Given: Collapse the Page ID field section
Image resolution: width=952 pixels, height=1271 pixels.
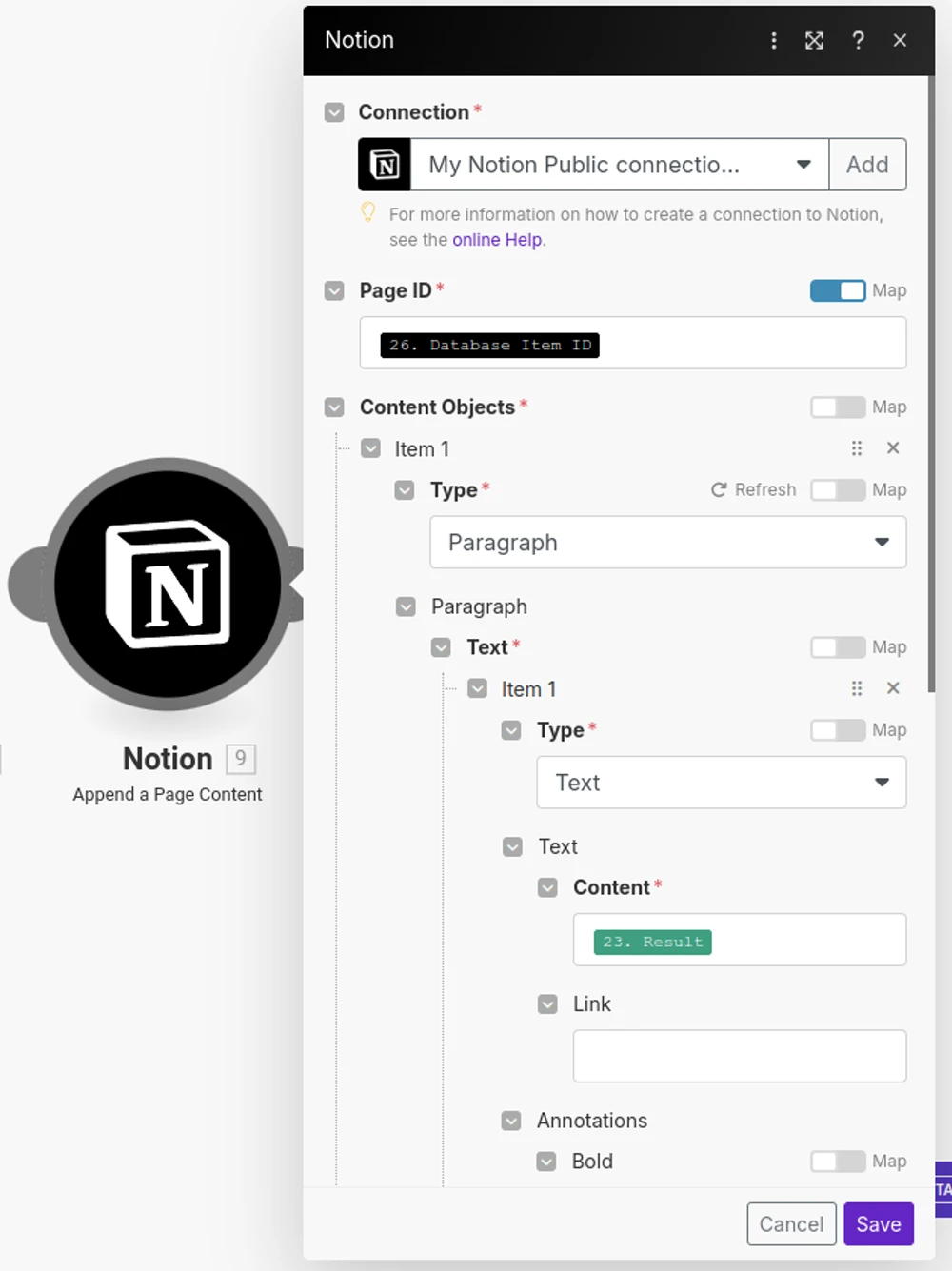Looking at the screenshot, I should click(x=334, y=290).
